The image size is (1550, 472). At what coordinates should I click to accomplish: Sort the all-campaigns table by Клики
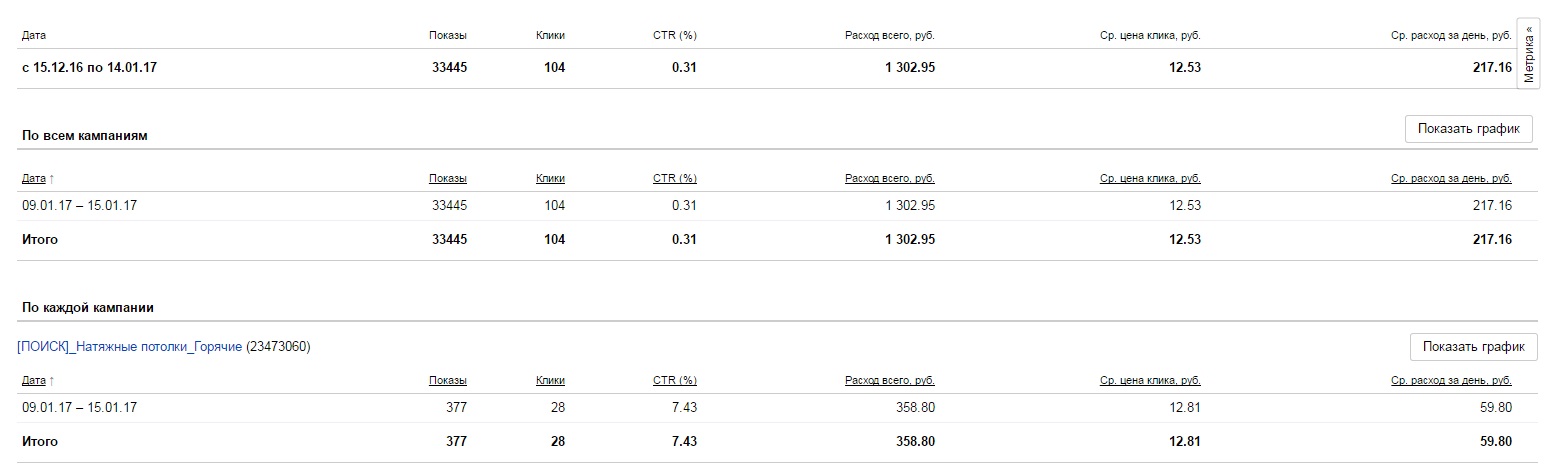(550, 179)
